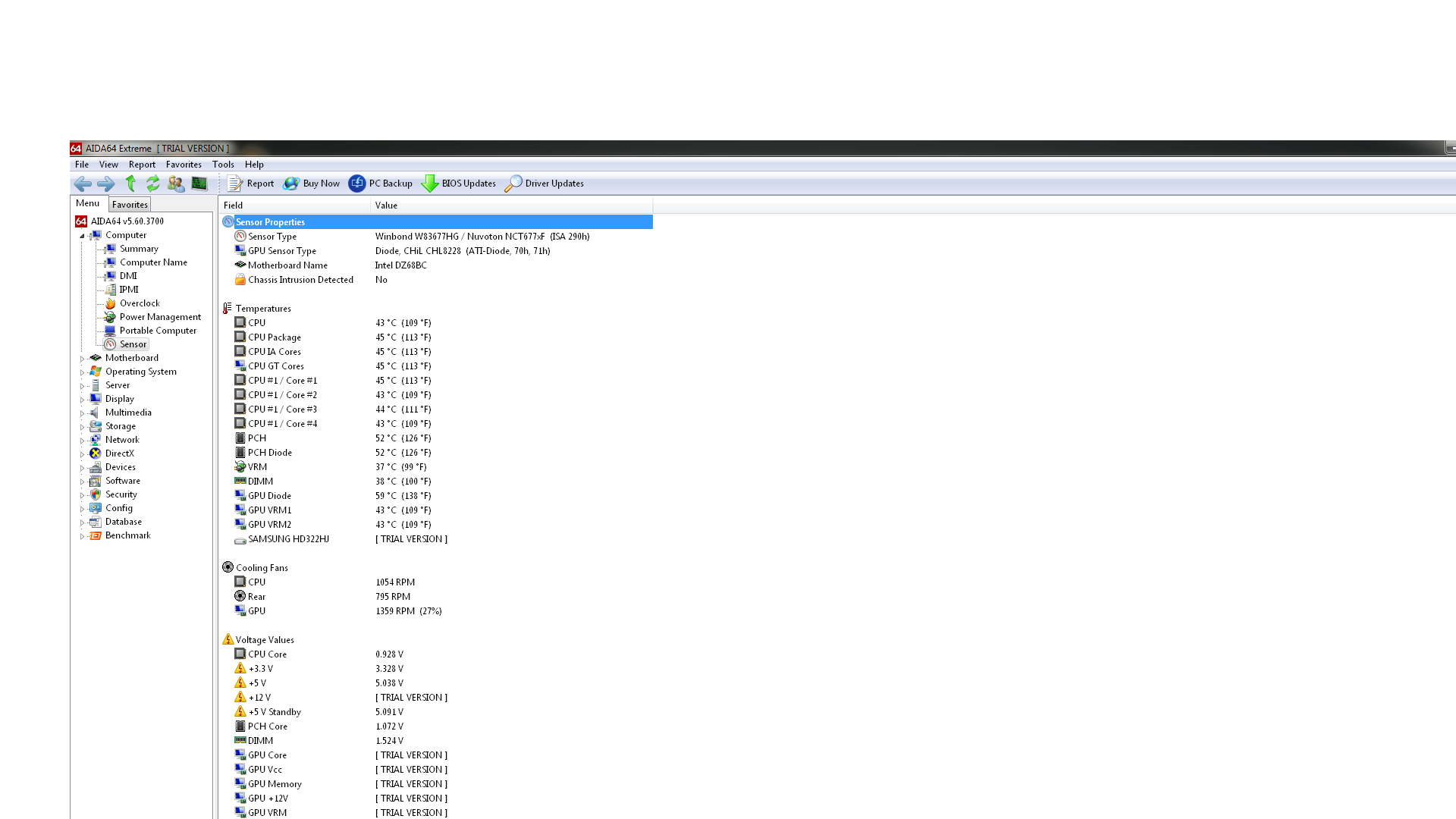The image size is (1456, 819).
Task: Click the Field column header
Action: click(294, 206)
